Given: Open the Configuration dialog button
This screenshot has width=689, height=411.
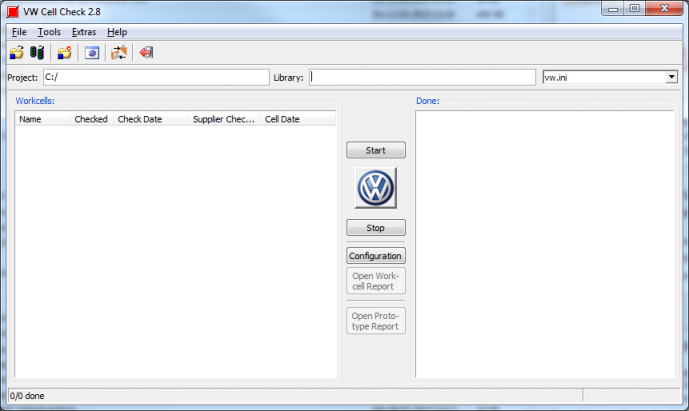Looking at the screenshot, I should pos(376,256).
